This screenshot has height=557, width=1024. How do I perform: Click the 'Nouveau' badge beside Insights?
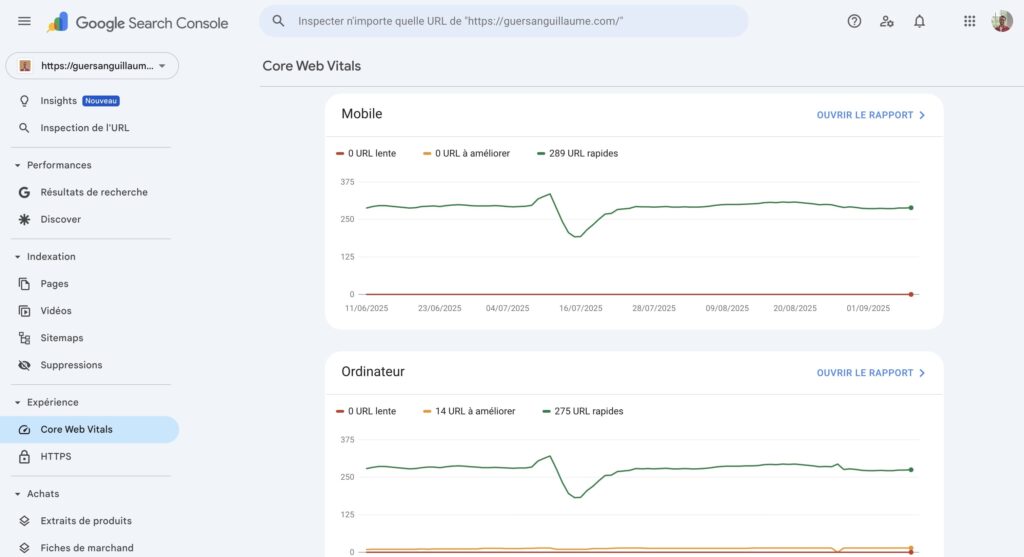coord(101,101)
